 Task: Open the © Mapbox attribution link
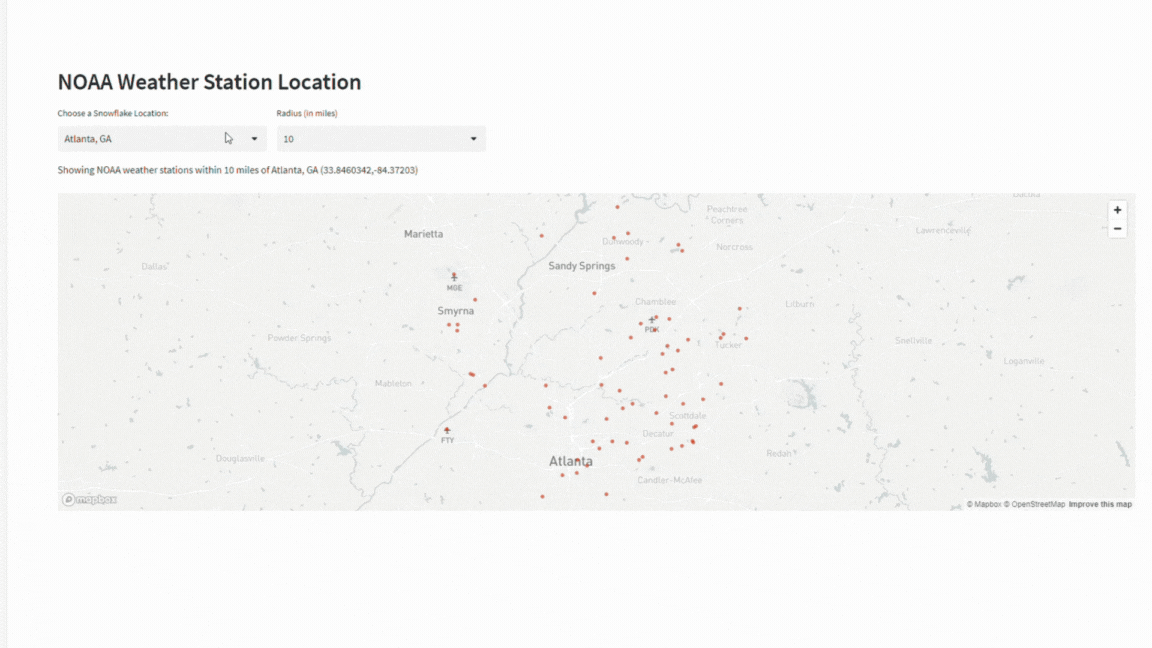tap(984, 504)
